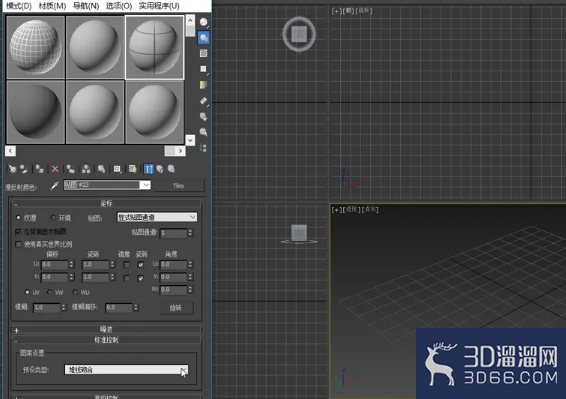
Task: Enable the 使用真实世界比例 checkbox
Action: (18, 244)
